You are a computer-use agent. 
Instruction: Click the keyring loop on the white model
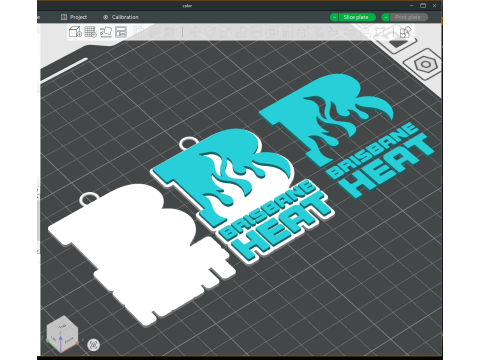point(88,199)
